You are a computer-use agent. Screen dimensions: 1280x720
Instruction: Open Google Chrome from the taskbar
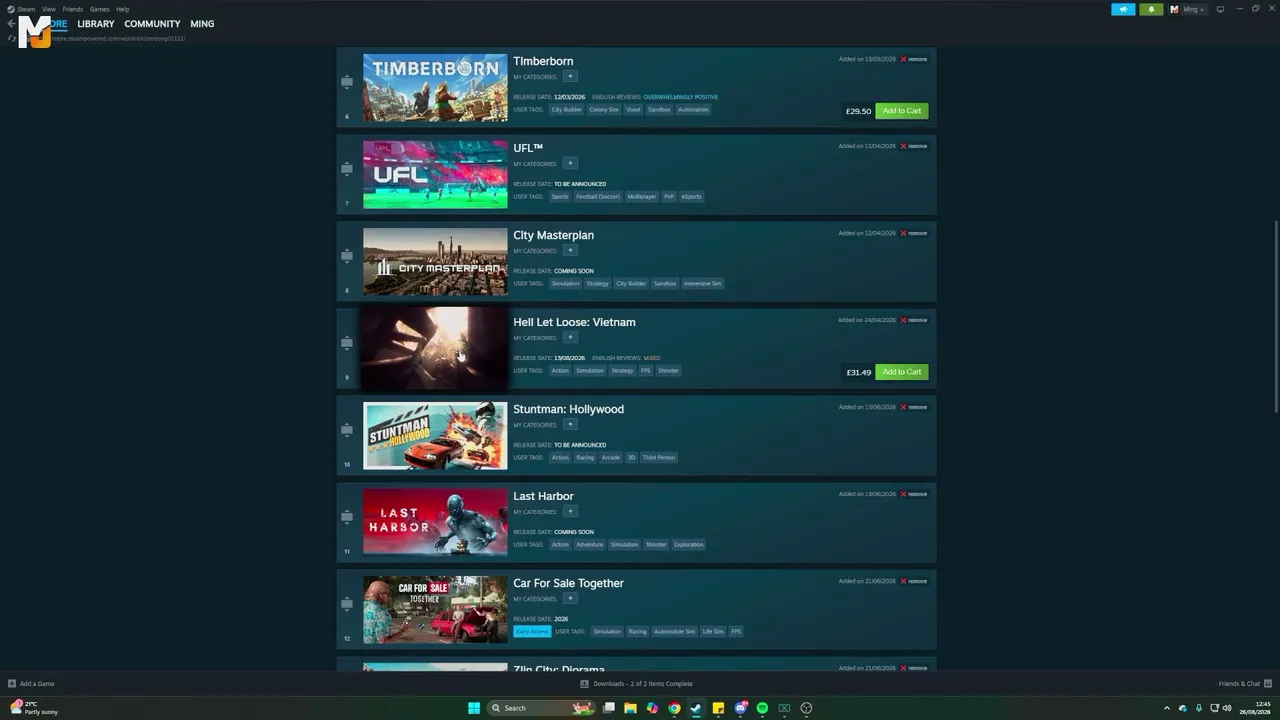pos(674,708)
